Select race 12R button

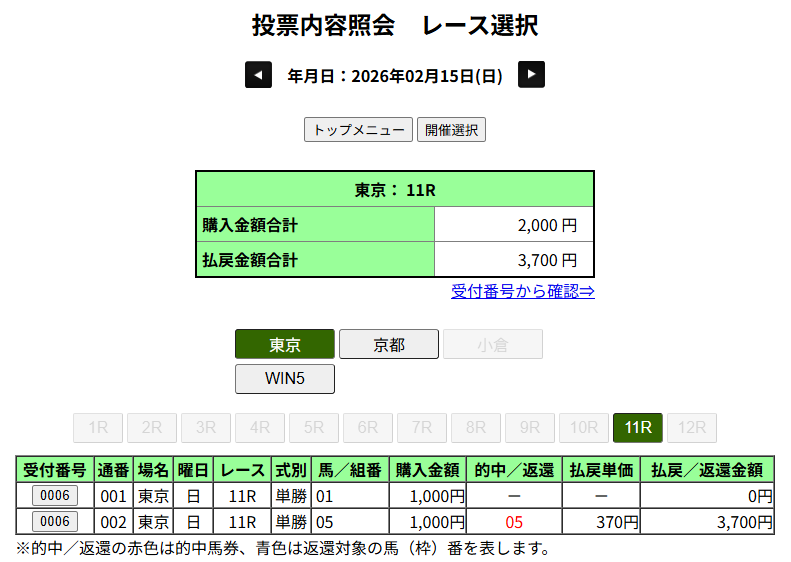pos(692,428)
